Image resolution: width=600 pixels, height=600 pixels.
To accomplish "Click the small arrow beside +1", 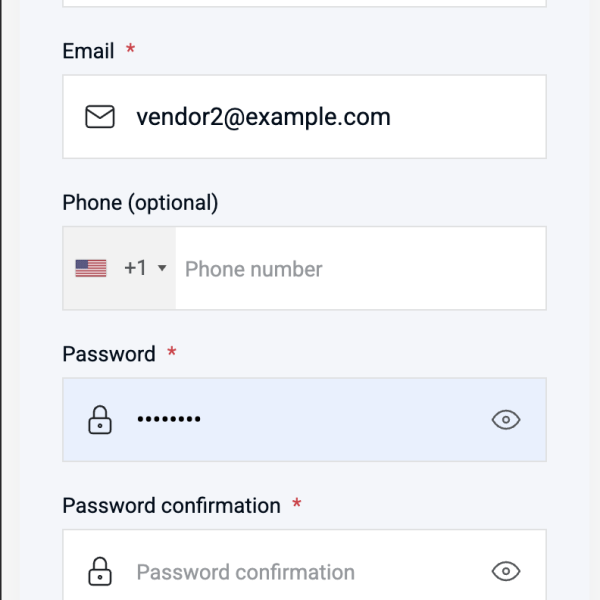I will (162, 269).
